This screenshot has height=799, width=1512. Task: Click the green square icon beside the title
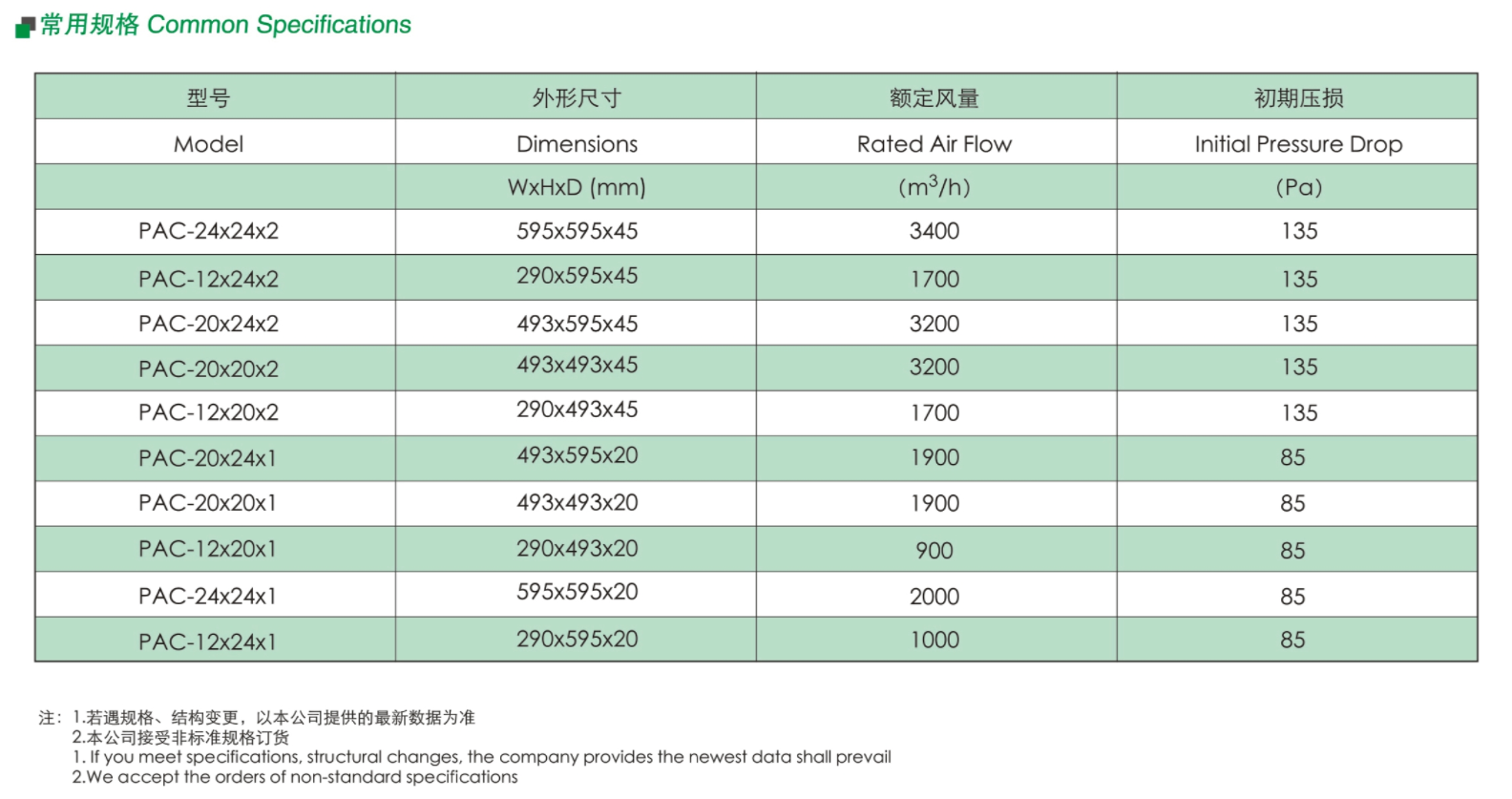pyautogui.click(x=25, y=29)
